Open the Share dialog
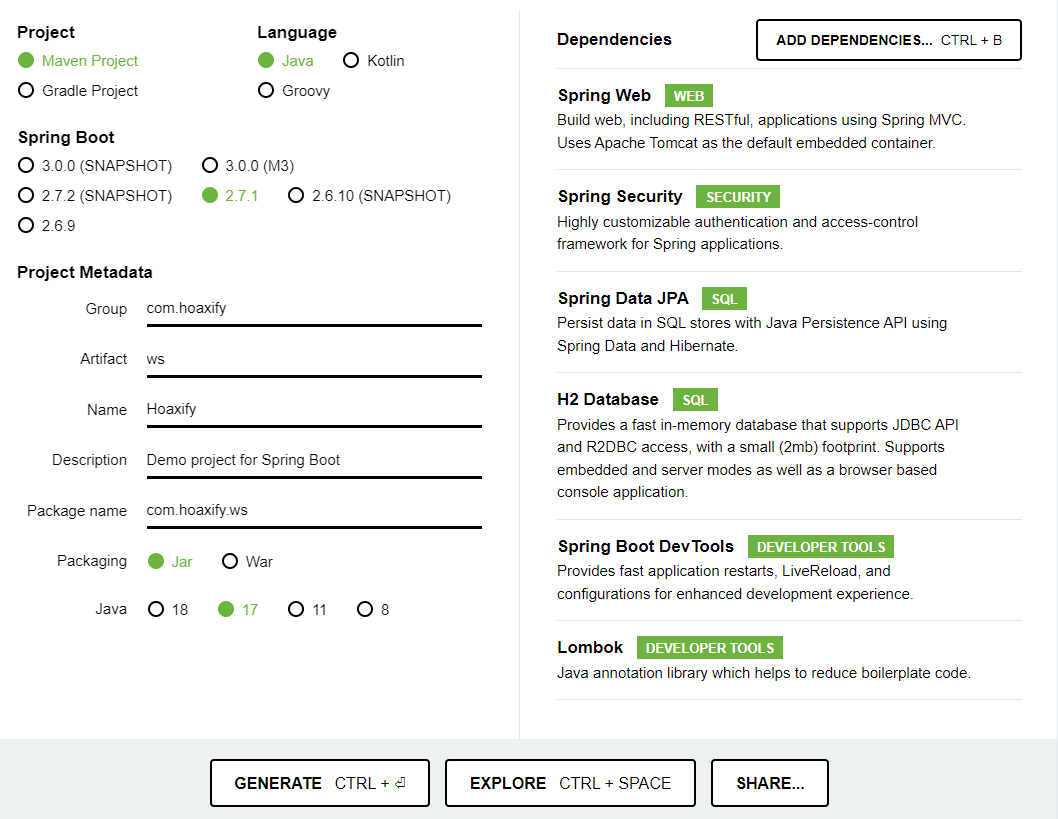Screen dimensions: 1058x819 (769, 783)
